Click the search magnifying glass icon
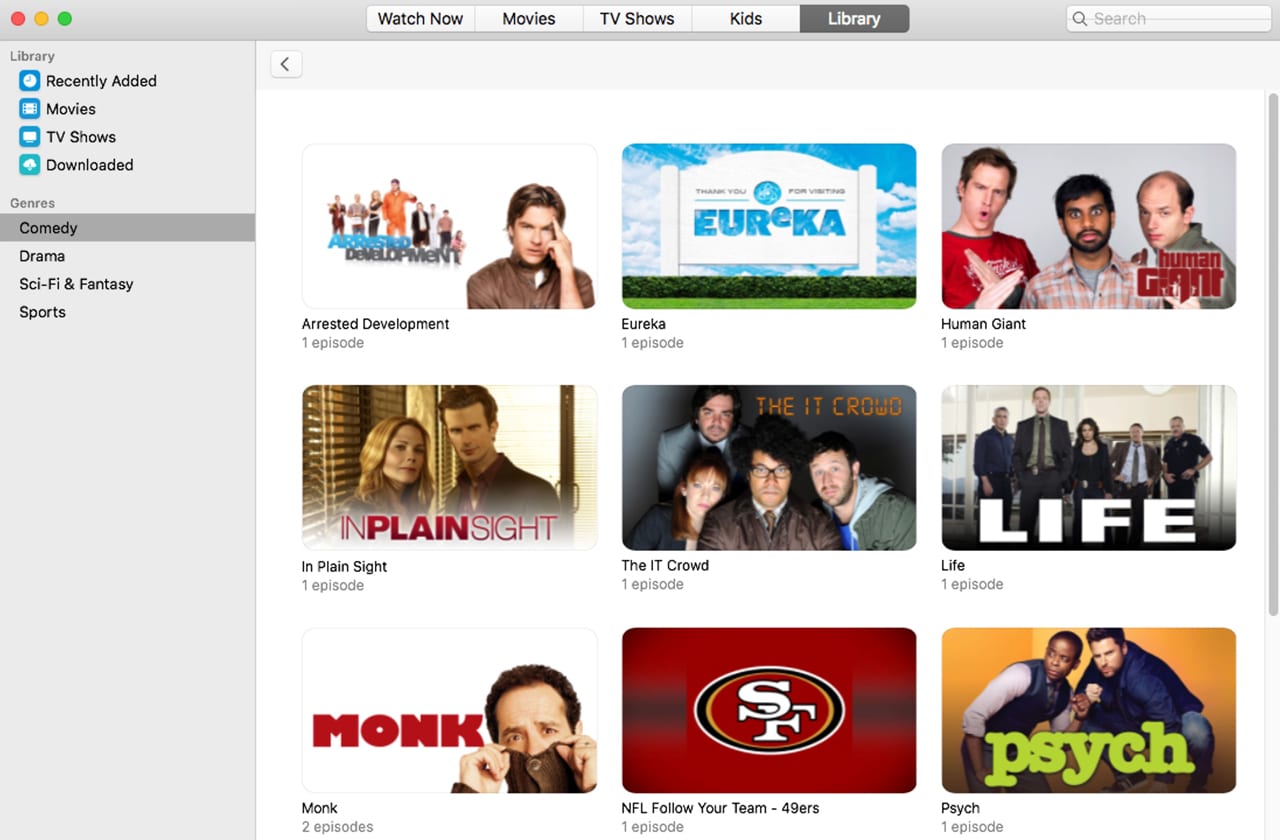 click(1080, 19)
